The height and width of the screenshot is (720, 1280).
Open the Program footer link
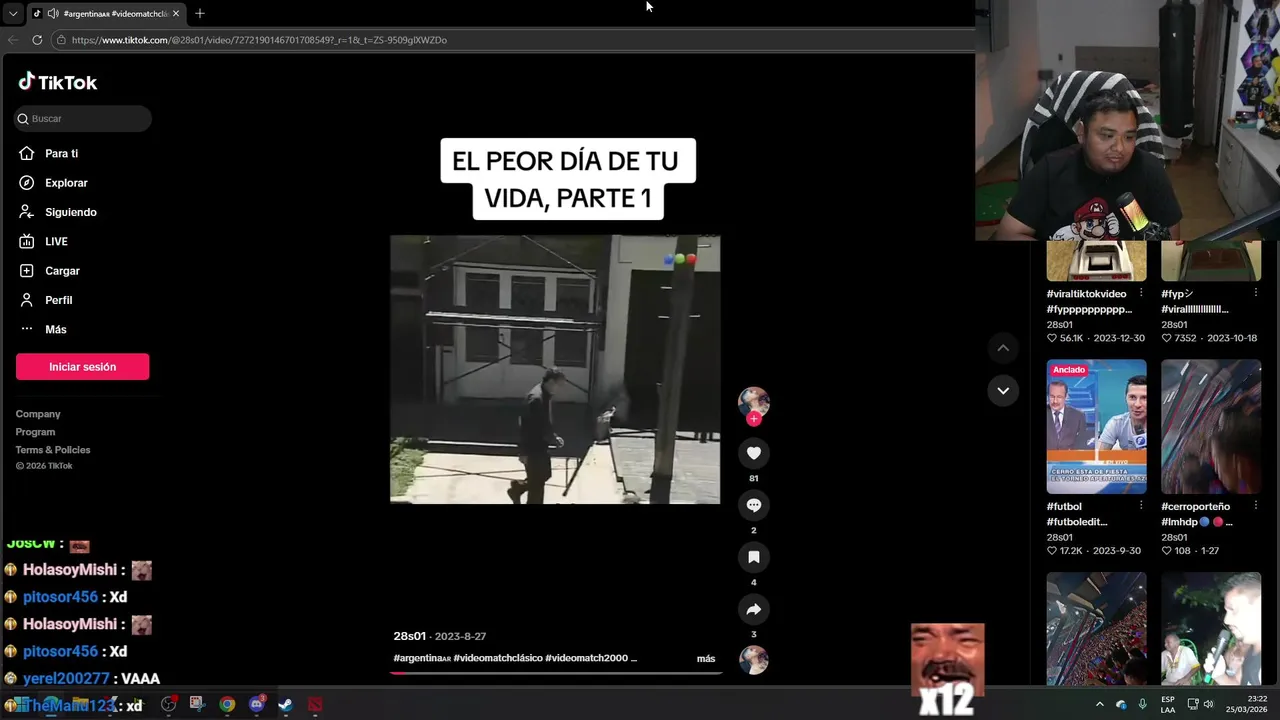coord(35,432)
